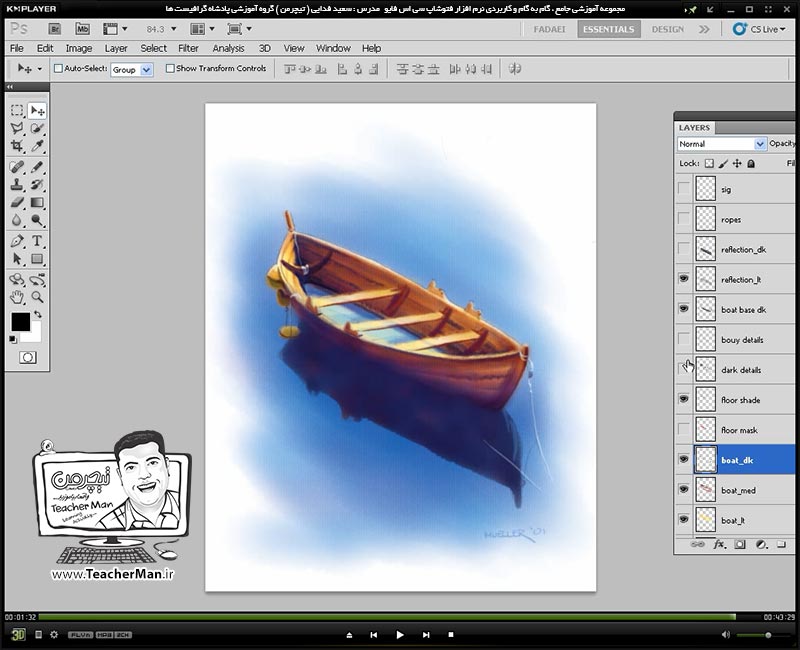This screenshot has height=650, width=800.
Task: Switch to the FADAEI workspace
Action: (x=549, y=29)
